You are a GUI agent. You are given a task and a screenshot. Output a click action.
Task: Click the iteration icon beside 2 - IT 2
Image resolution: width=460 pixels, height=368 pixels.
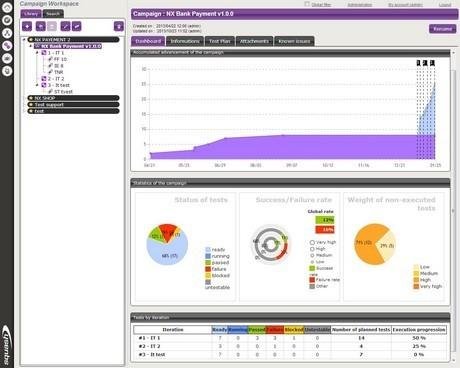point(44,79)
